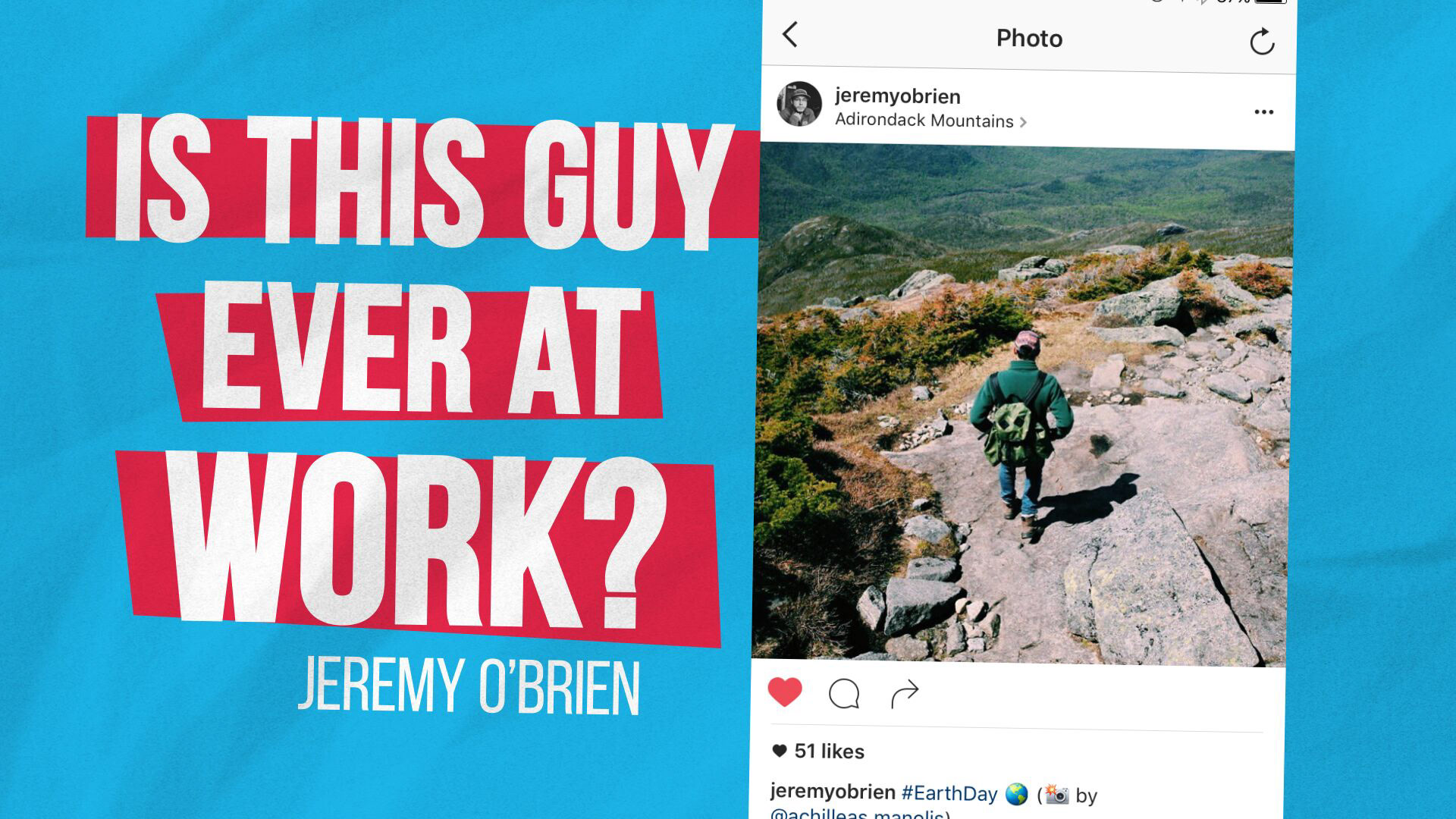View the 51 likes list

click(x=829, y=751)
